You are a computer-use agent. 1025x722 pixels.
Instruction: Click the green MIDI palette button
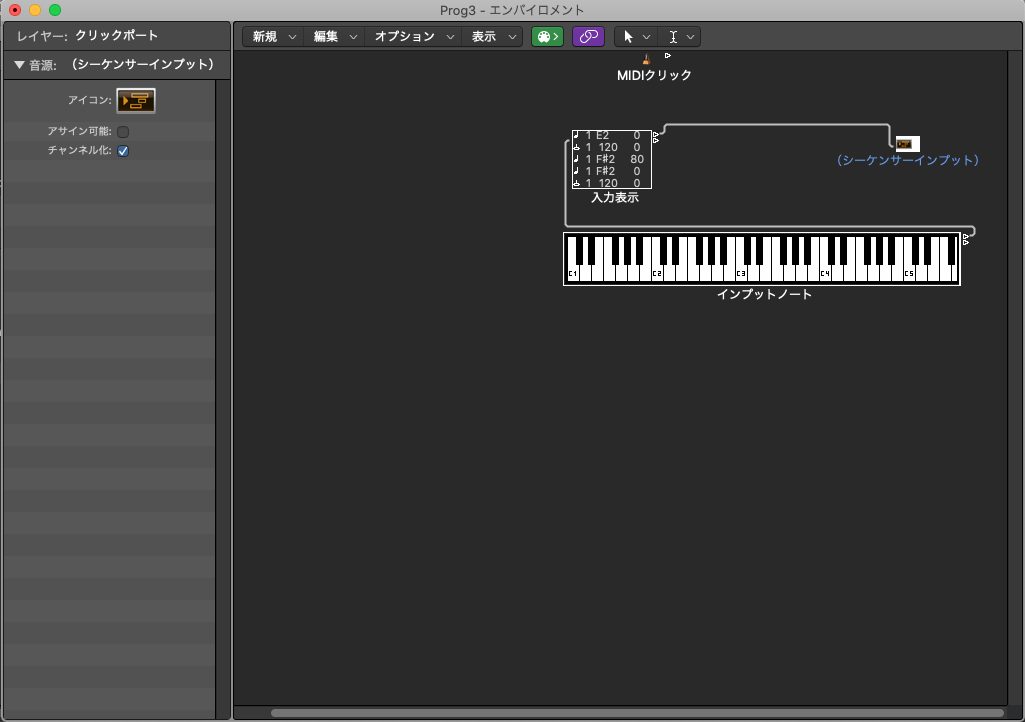pyautogui.click(x=546, y=36)
